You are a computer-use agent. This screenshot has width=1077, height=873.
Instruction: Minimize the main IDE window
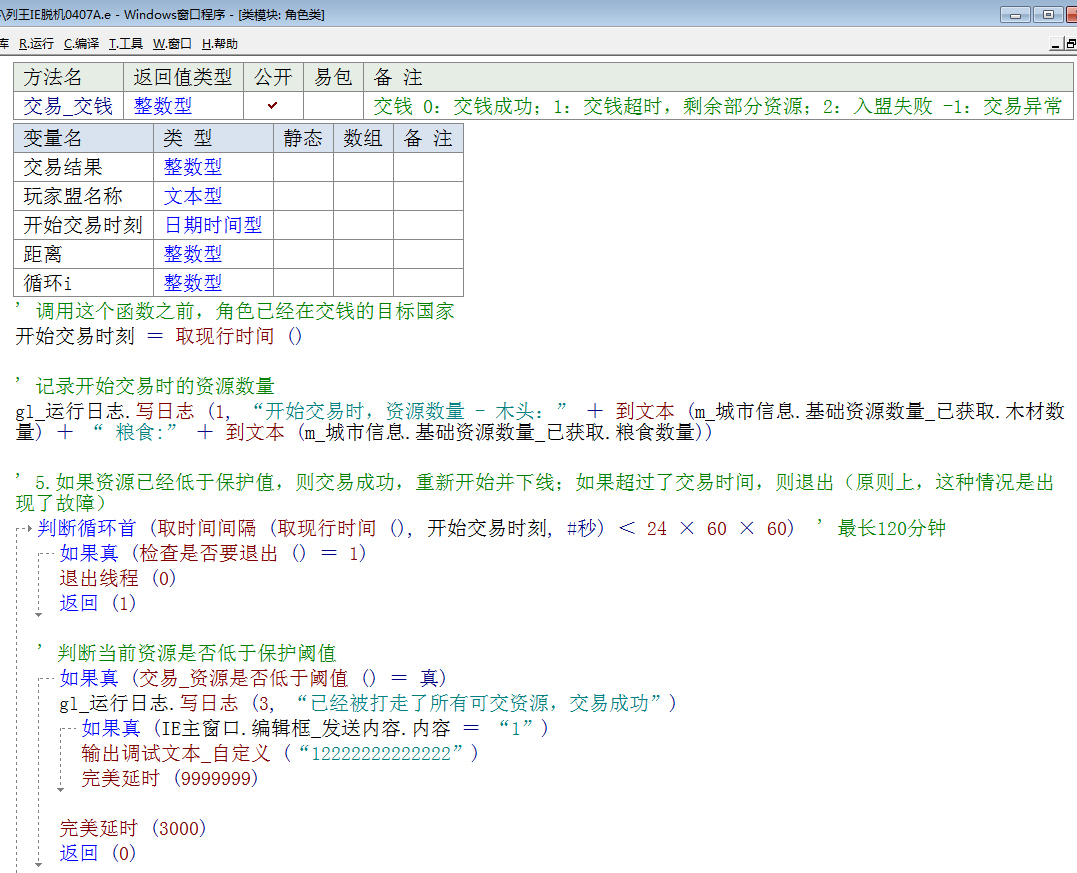pyautogui.click(x=1016, y=15)
